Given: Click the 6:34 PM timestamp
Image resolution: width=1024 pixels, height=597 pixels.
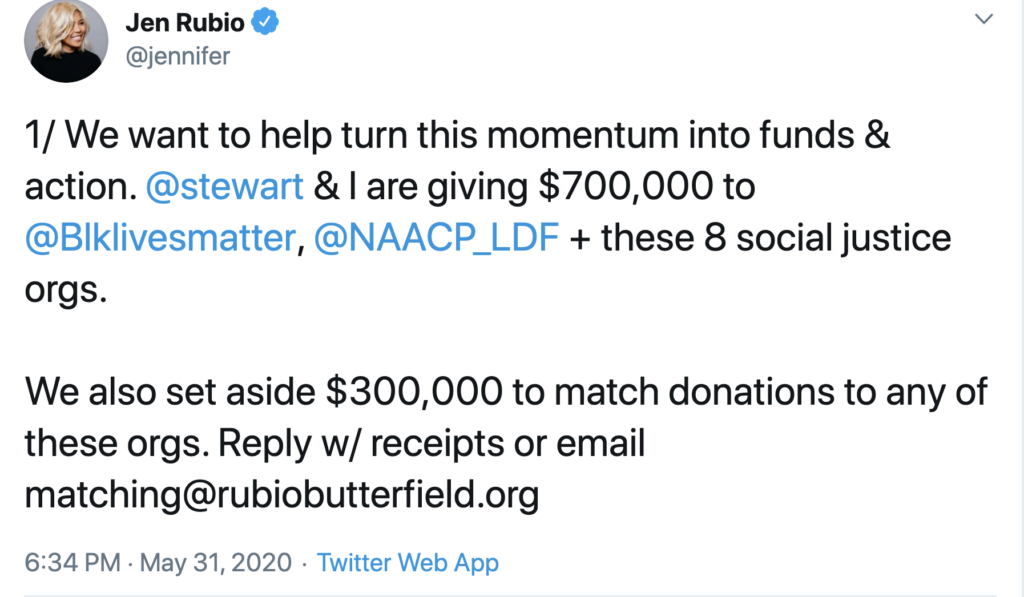Looking at the screenshot, I should 72,562.
